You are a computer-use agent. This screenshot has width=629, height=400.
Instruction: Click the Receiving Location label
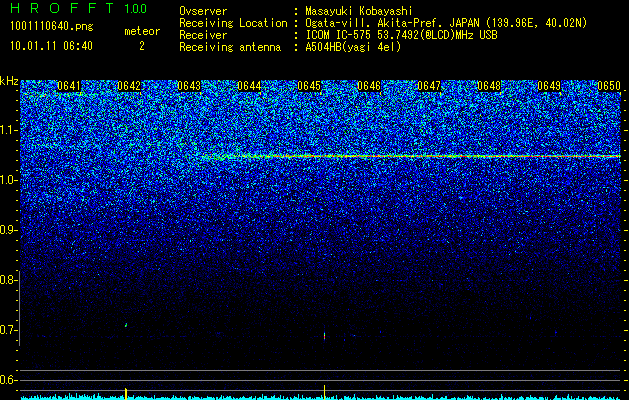coord(233,23)
